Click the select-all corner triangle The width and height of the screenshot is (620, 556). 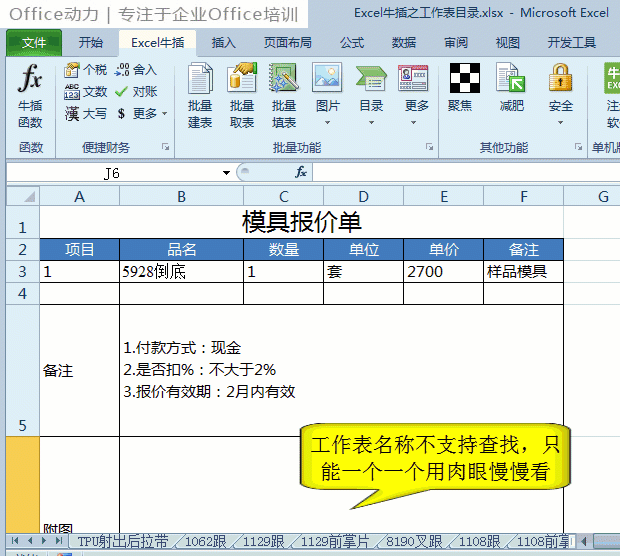pyautogui.click(x=23, y=196)
